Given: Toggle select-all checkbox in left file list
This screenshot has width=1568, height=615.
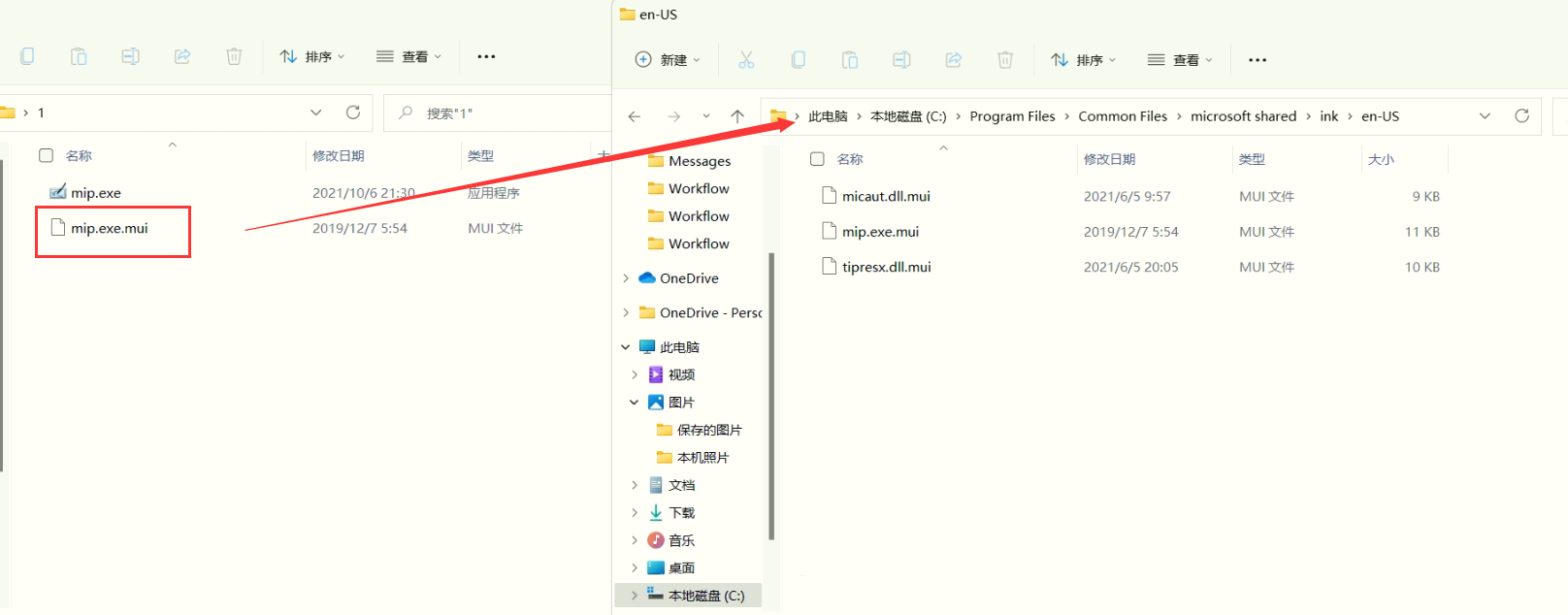Looking at the screenshot, I should 46,155.
